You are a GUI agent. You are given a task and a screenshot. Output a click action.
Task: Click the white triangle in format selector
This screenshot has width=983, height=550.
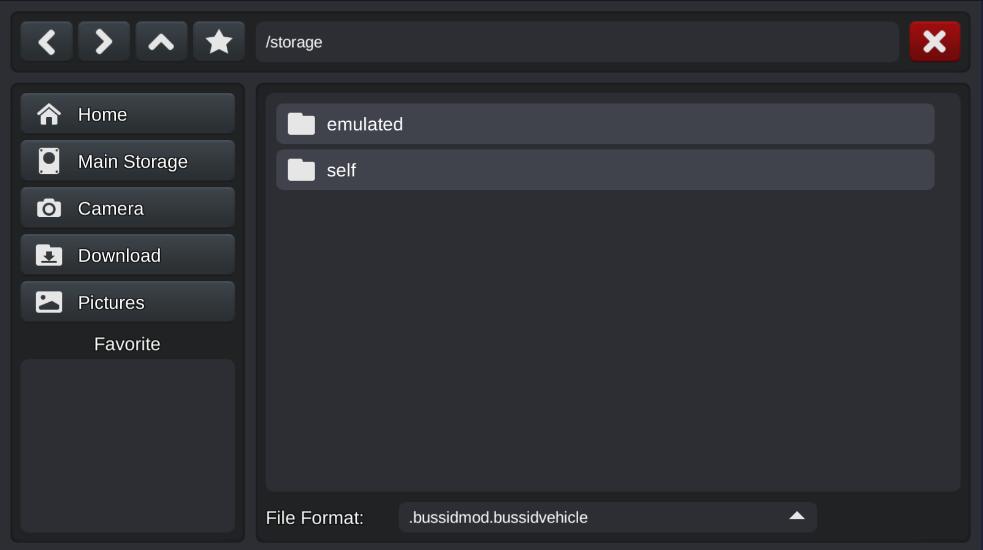[797, 516]
